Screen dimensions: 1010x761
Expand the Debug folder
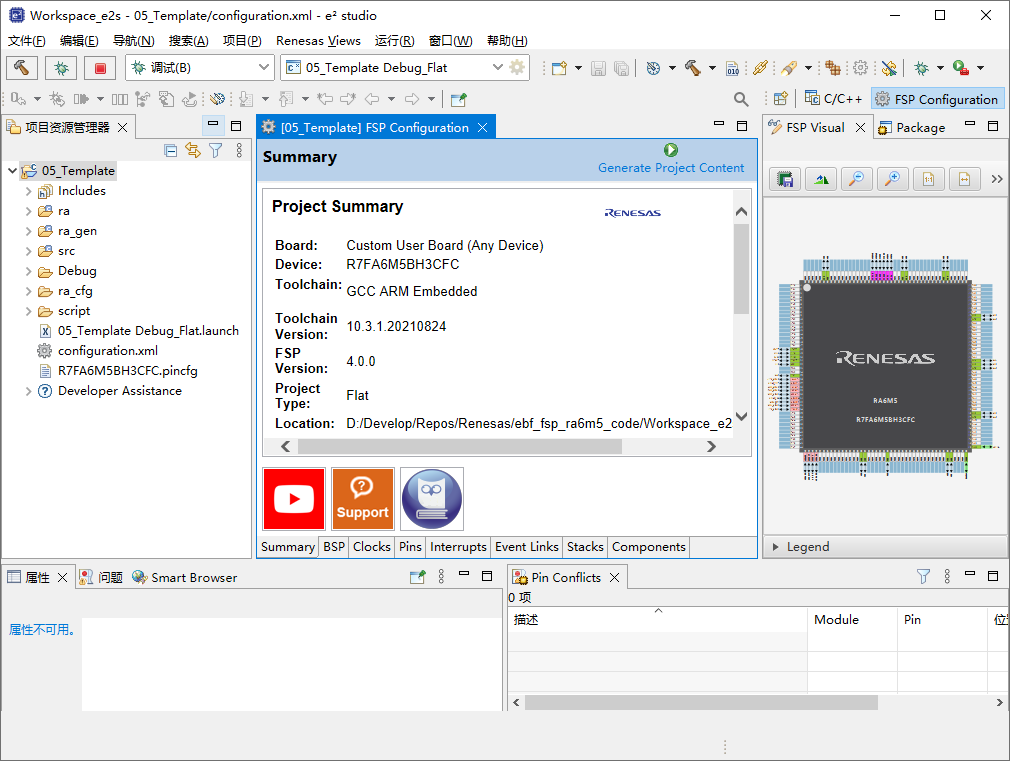(28, 271)
